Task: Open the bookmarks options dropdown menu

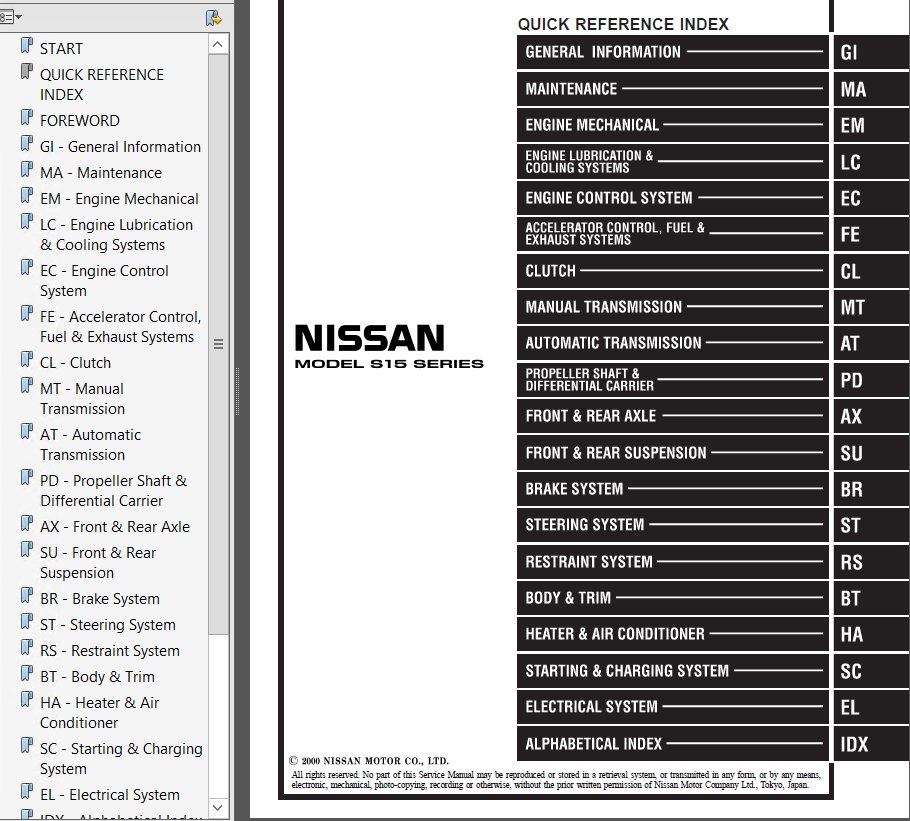Action: pyautogui.click(x=10, y=17)
